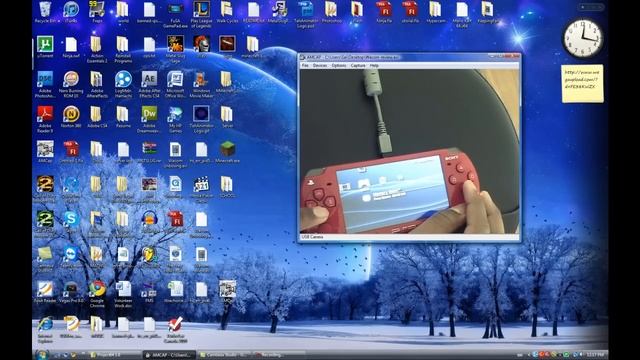Select the iTunes desktop shortcut
The image size is (640, 360).
pos(71,12)
